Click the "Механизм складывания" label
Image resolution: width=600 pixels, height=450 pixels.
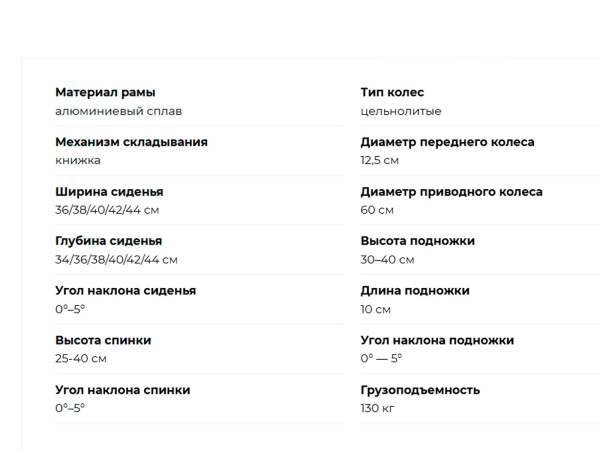[x=131, y=142]
